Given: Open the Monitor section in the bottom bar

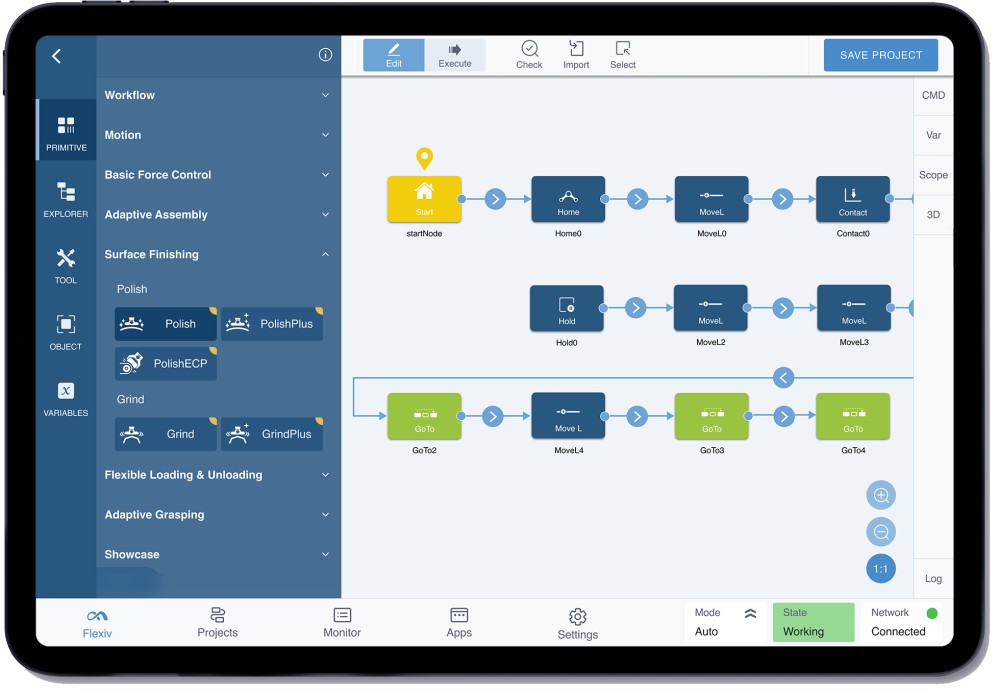Looking at the screenshot, I should point(341,622).
